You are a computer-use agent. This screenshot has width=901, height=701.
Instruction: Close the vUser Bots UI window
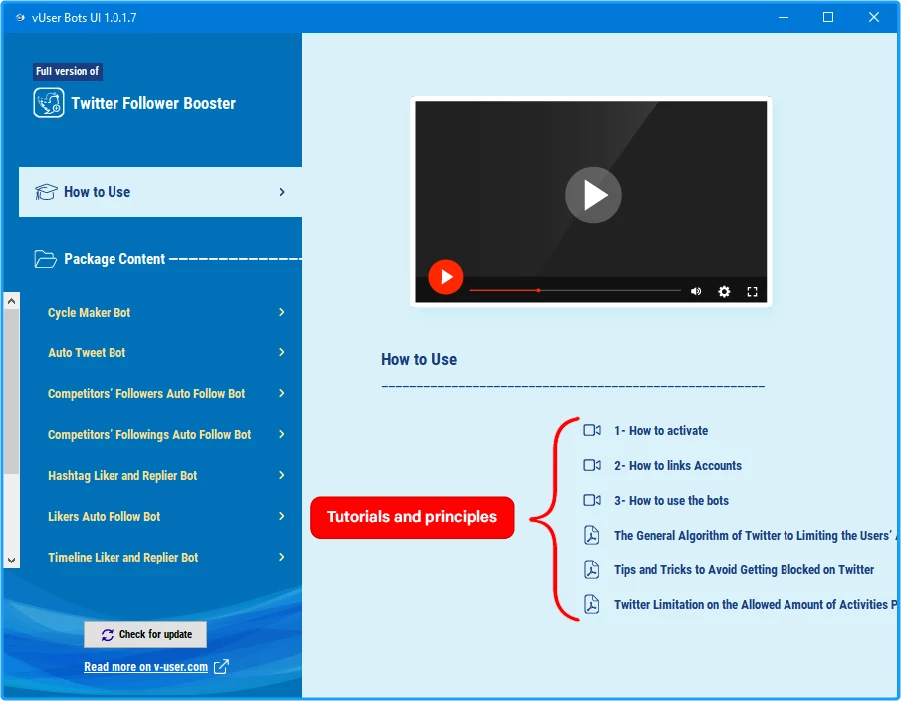(x=873, y=17)
